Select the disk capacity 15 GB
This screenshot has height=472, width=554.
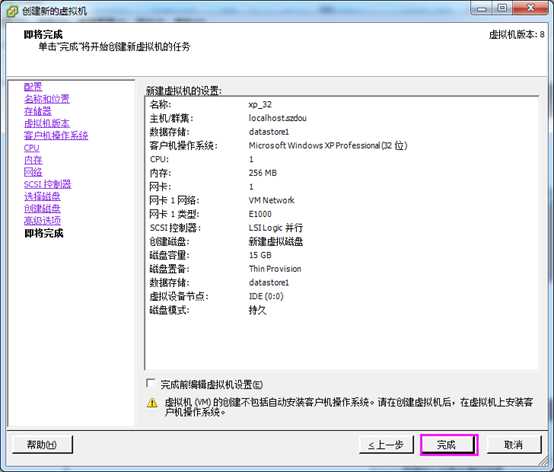tap(260, 255)
